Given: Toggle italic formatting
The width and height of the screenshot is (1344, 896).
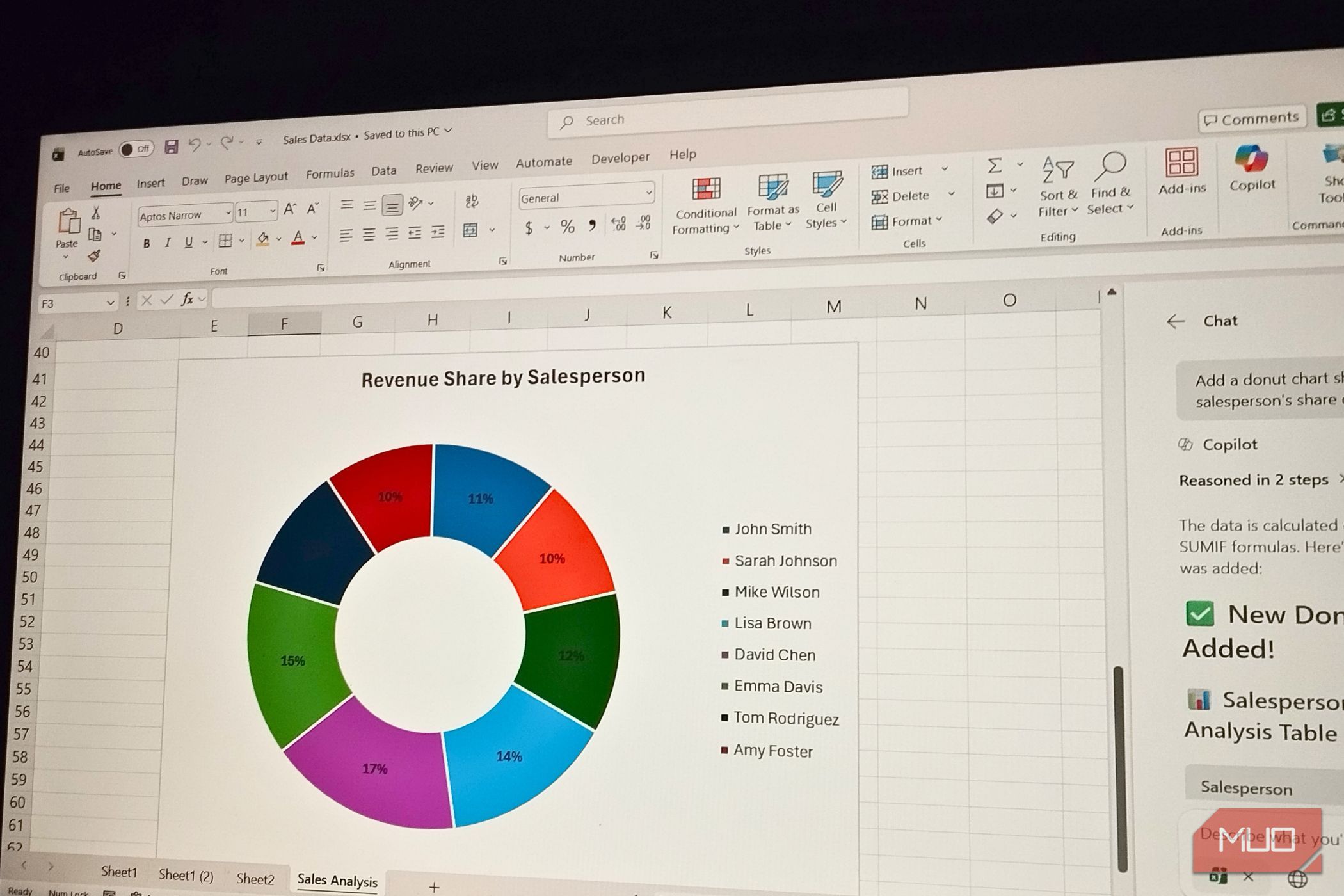Looking at the screenshot, I should click(x=168, y=243).
